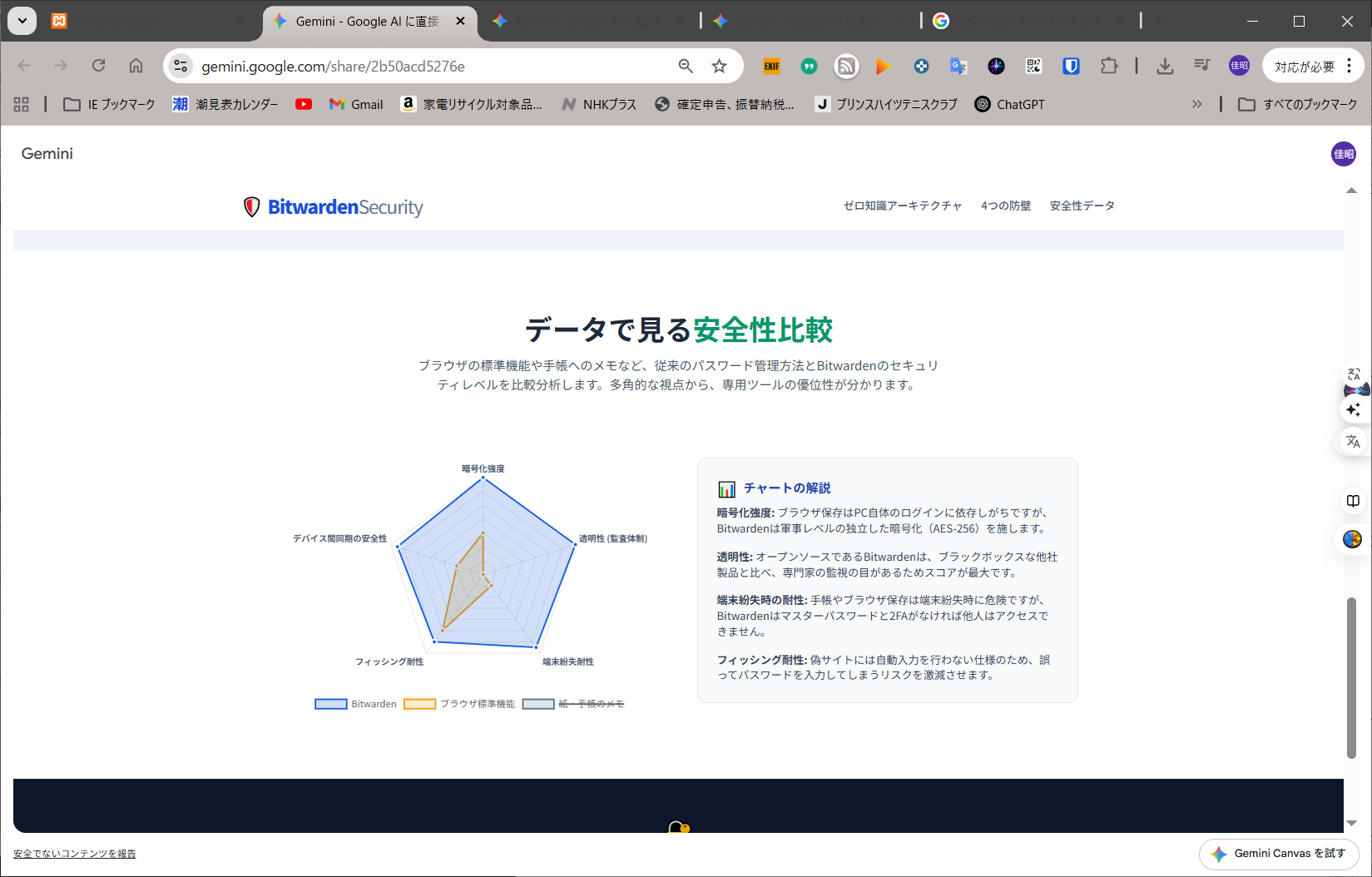This screenshot has width=1372, height=877.
Task: Open the tab search dropdown arrow
Action: [x=22, y=21]
